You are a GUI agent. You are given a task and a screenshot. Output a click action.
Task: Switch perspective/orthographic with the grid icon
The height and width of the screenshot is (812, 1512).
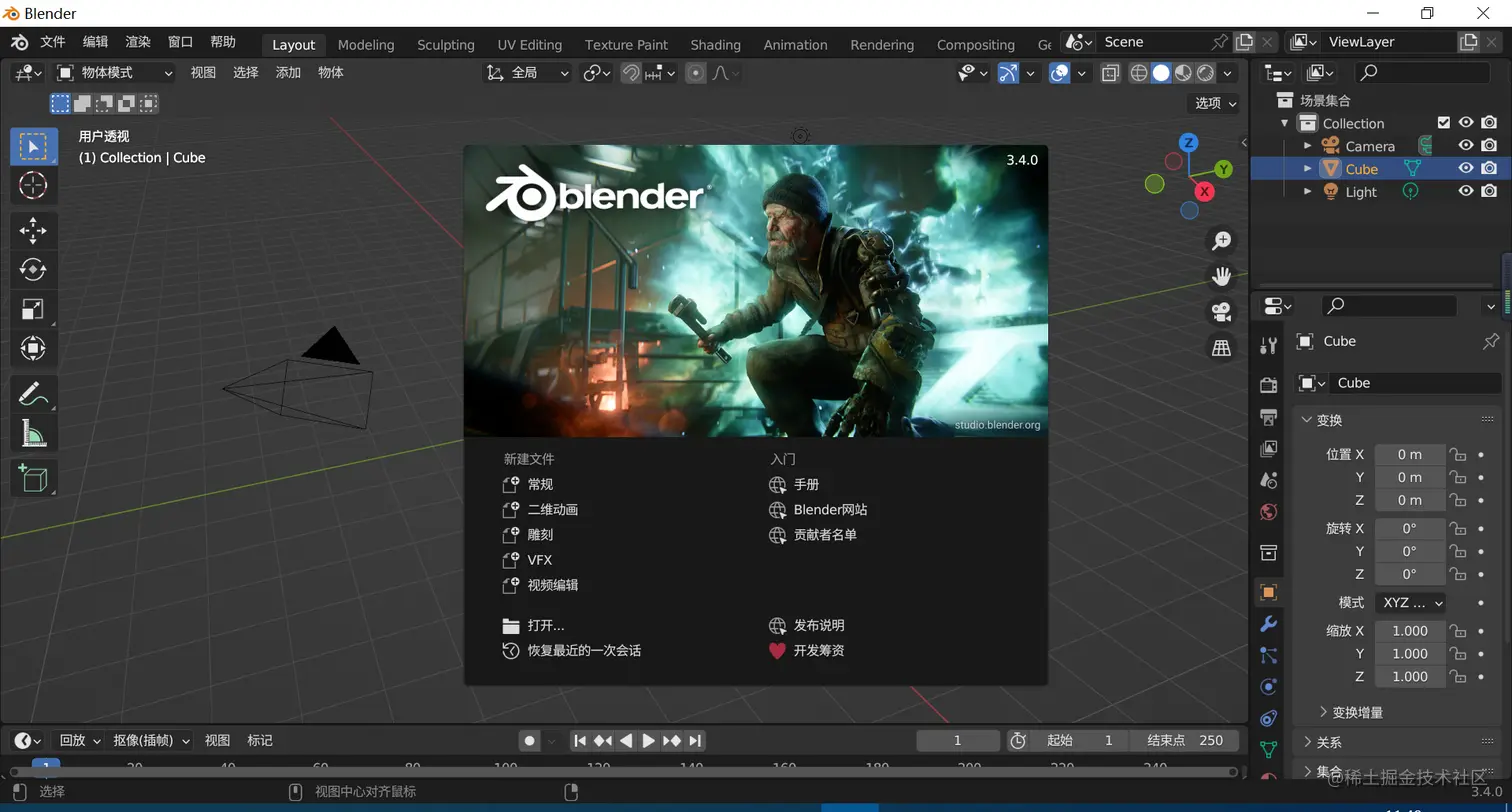tap(1221, 347)
